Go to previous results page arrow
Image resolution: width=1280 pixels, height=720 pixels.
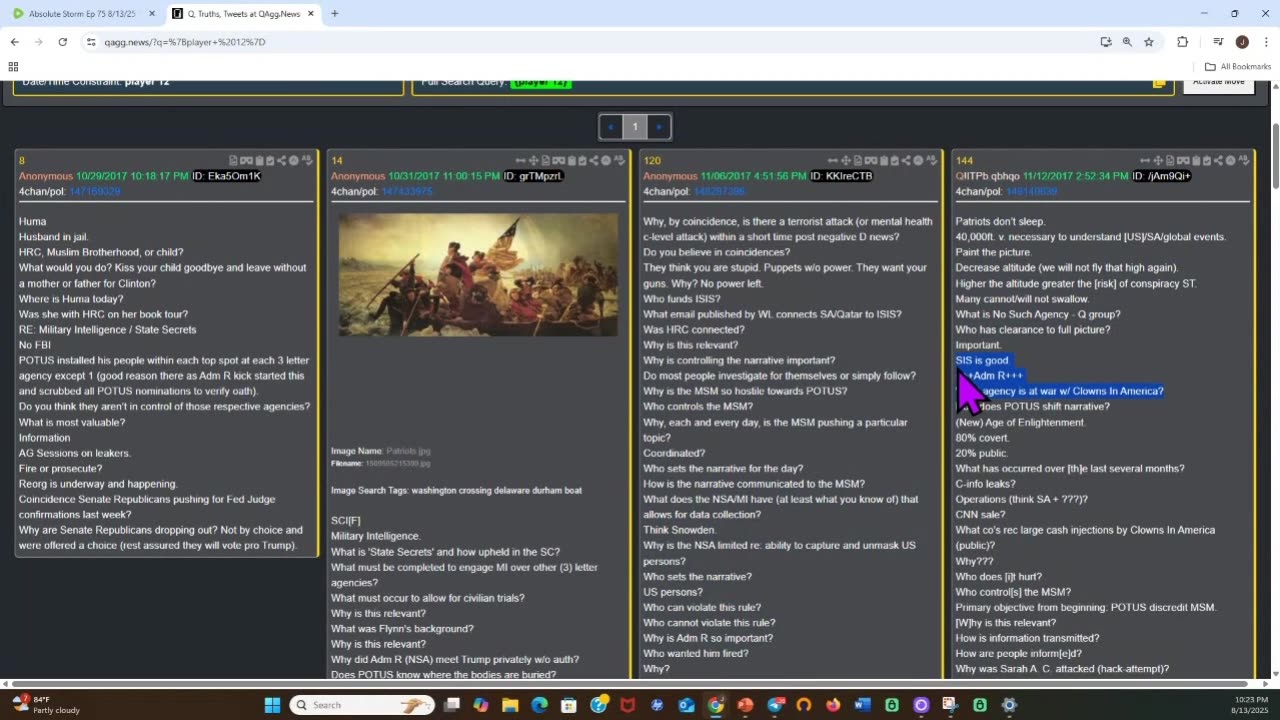[x=611, y=127]
